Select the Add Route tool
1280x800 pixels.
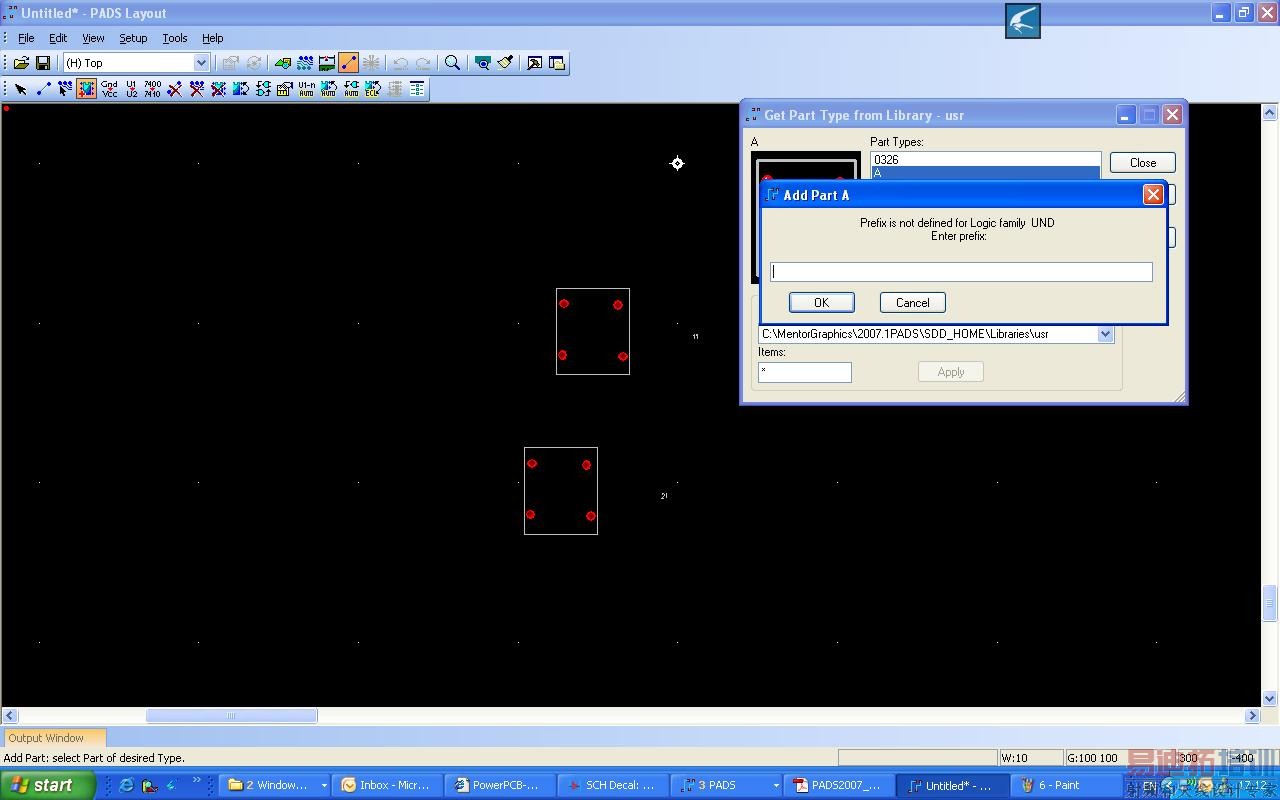pyautogui.click(x=65, y=89)
